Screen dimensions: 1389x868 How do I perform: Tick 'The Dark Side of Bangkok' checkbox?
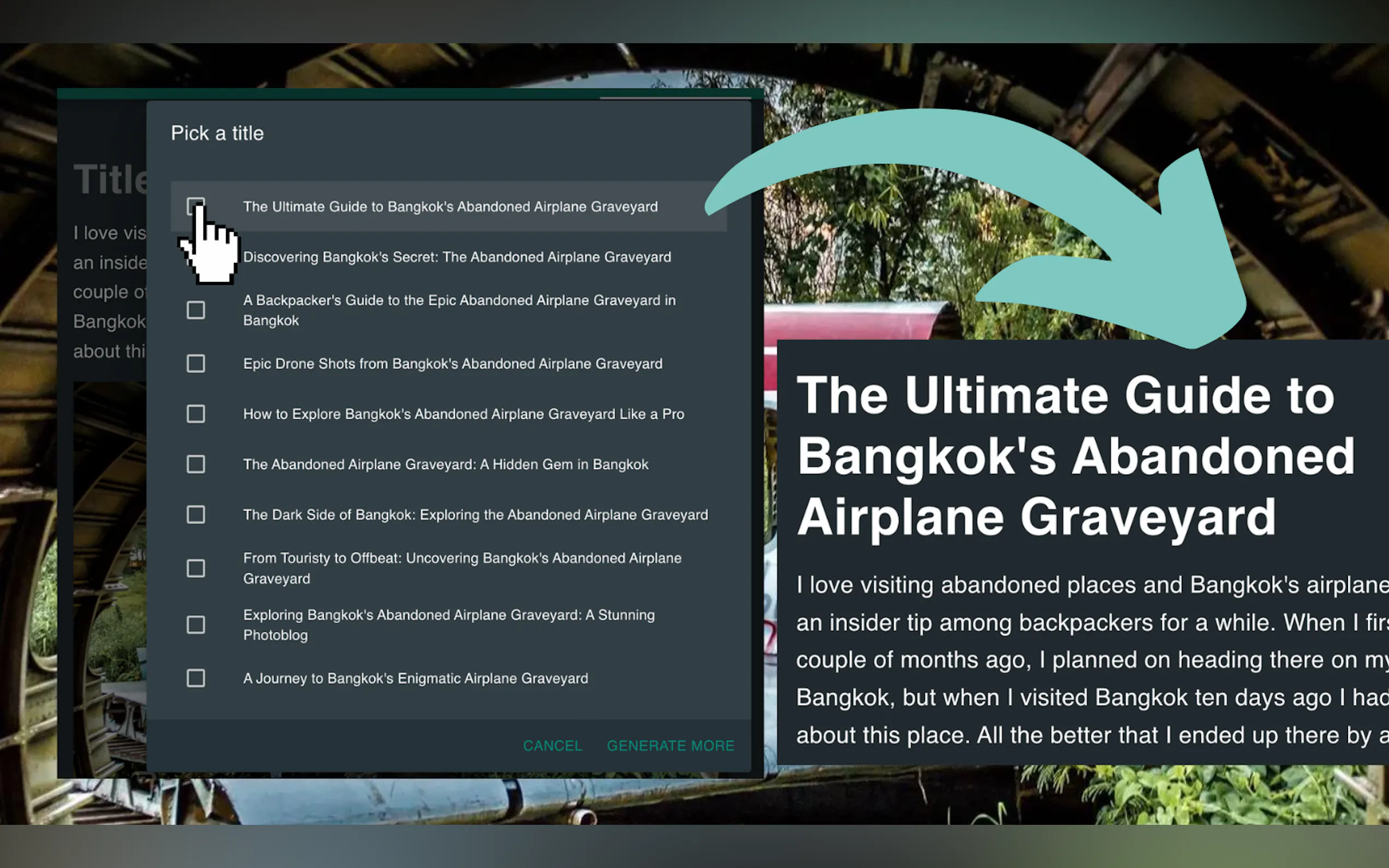196,514
